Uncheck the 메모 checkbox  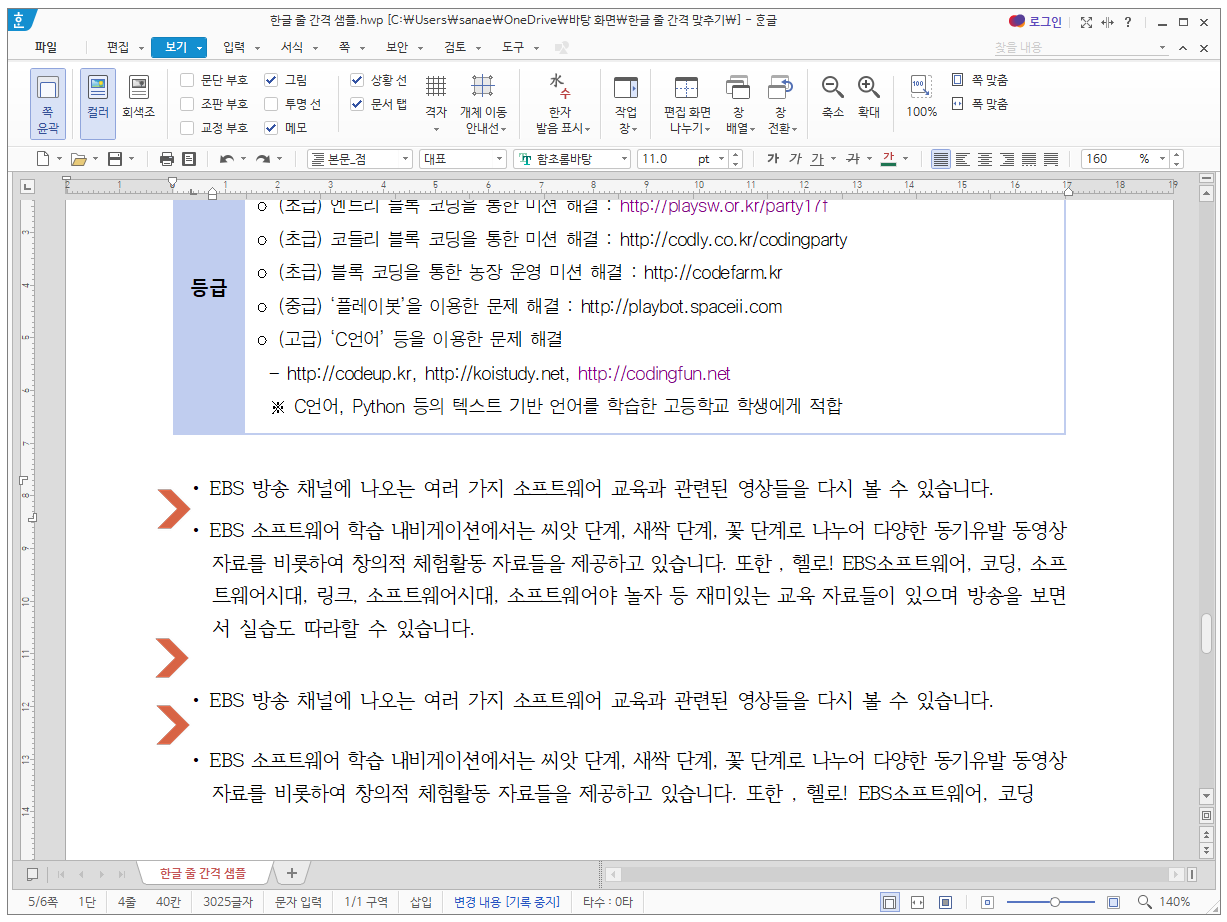click(x=271, y=128)
